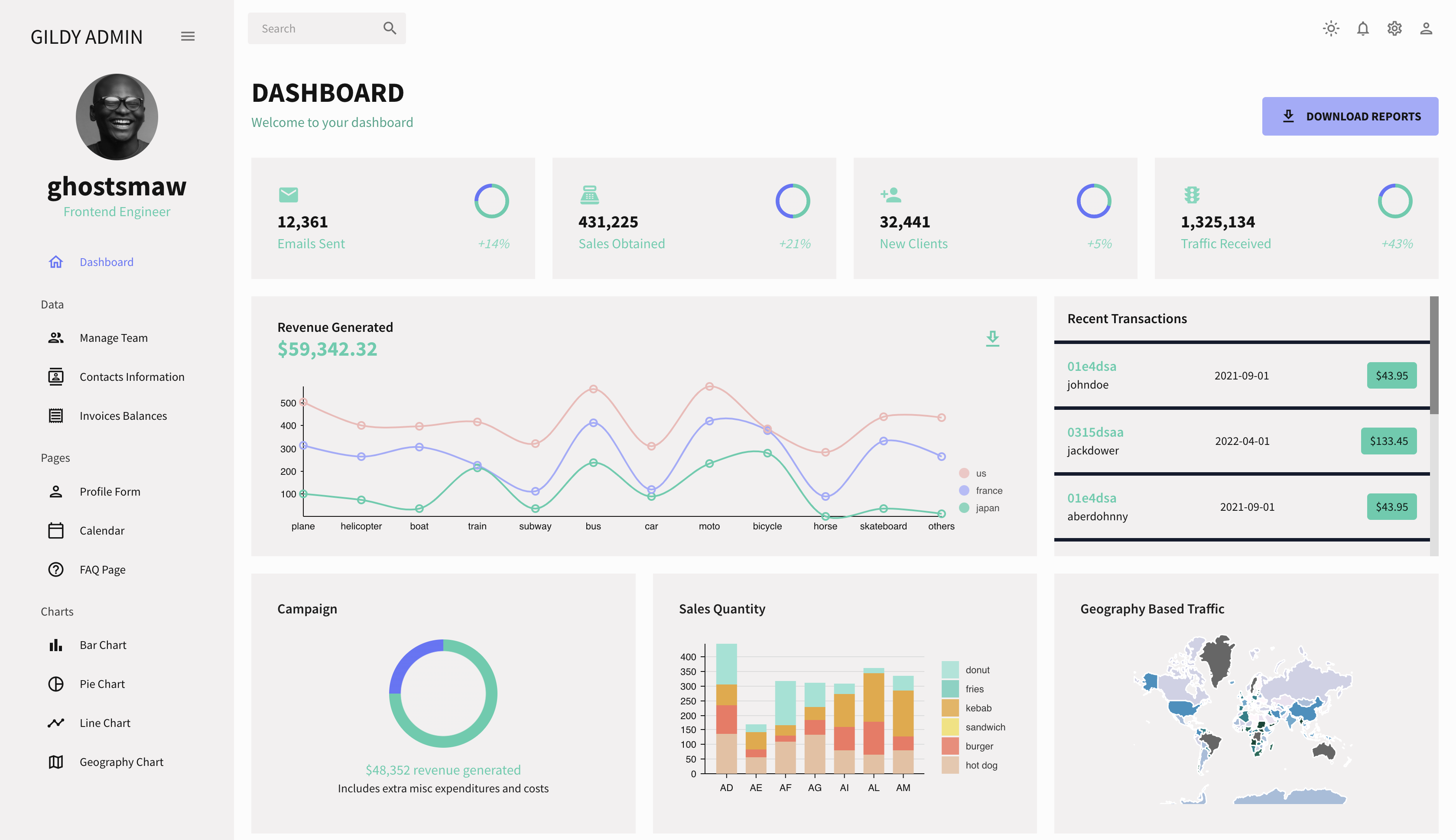Click the Pie Chart icon in the sidebar
This screenshot has width=1456, height=840.
pos(55,684)
